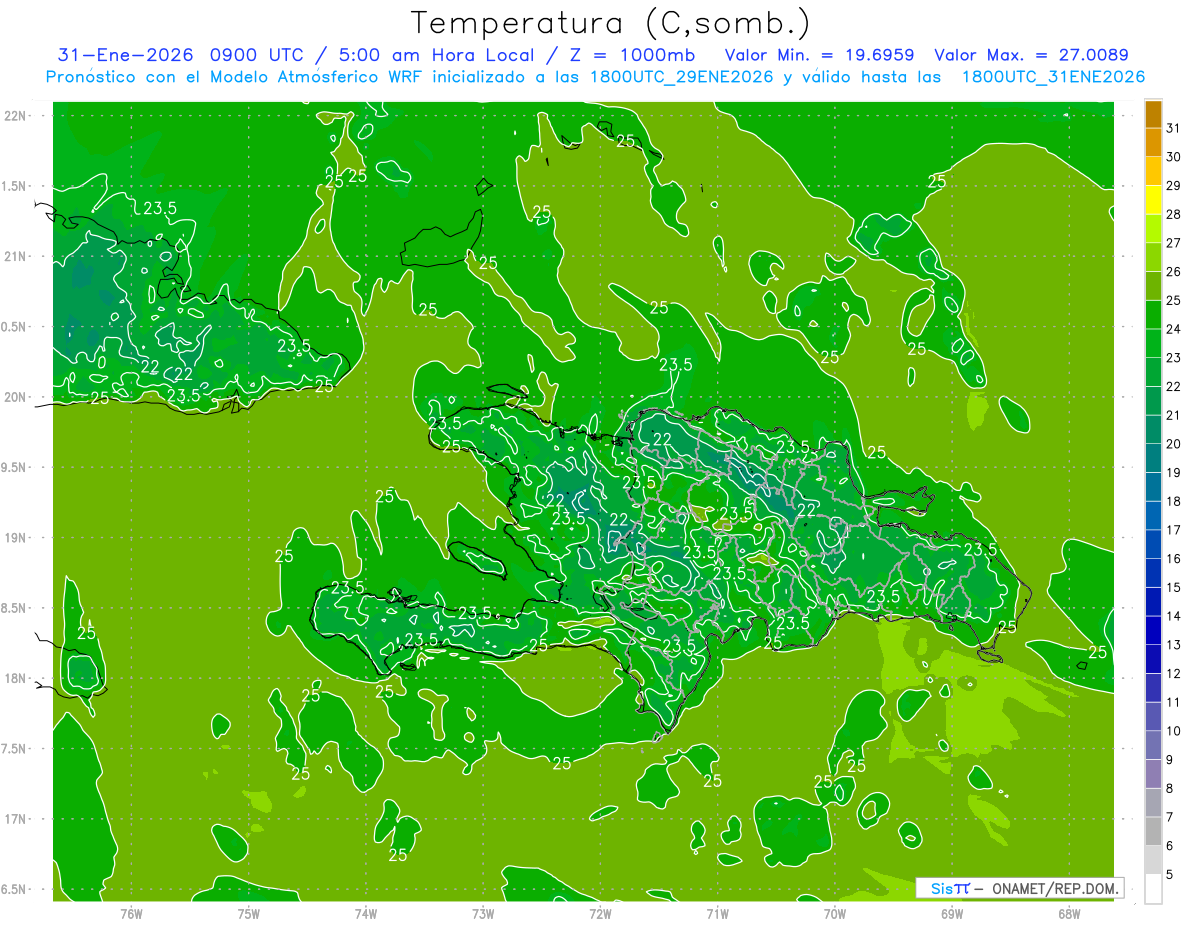The image size is (1200, 927).
Task: Click colorbar label '18'
Action: (x=1174, y=501)
